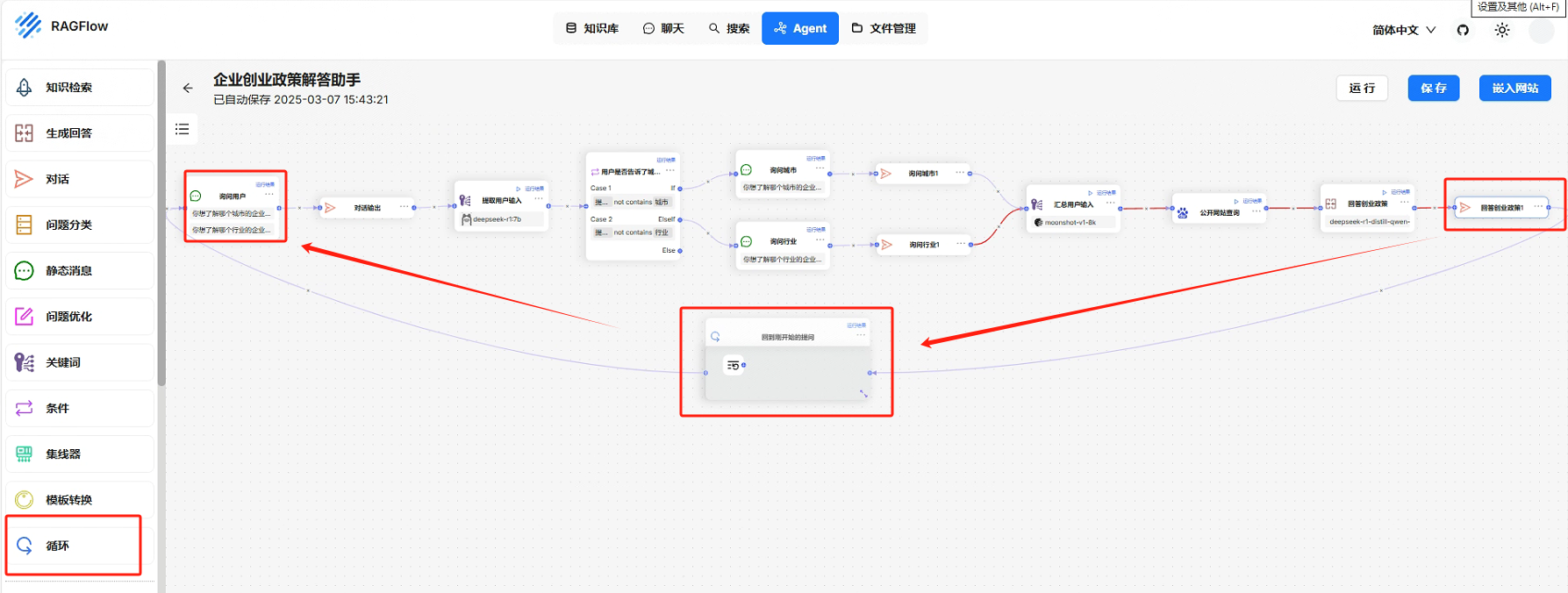
Task: Click the back arrow beside the agent title
Action: [188, 88]
